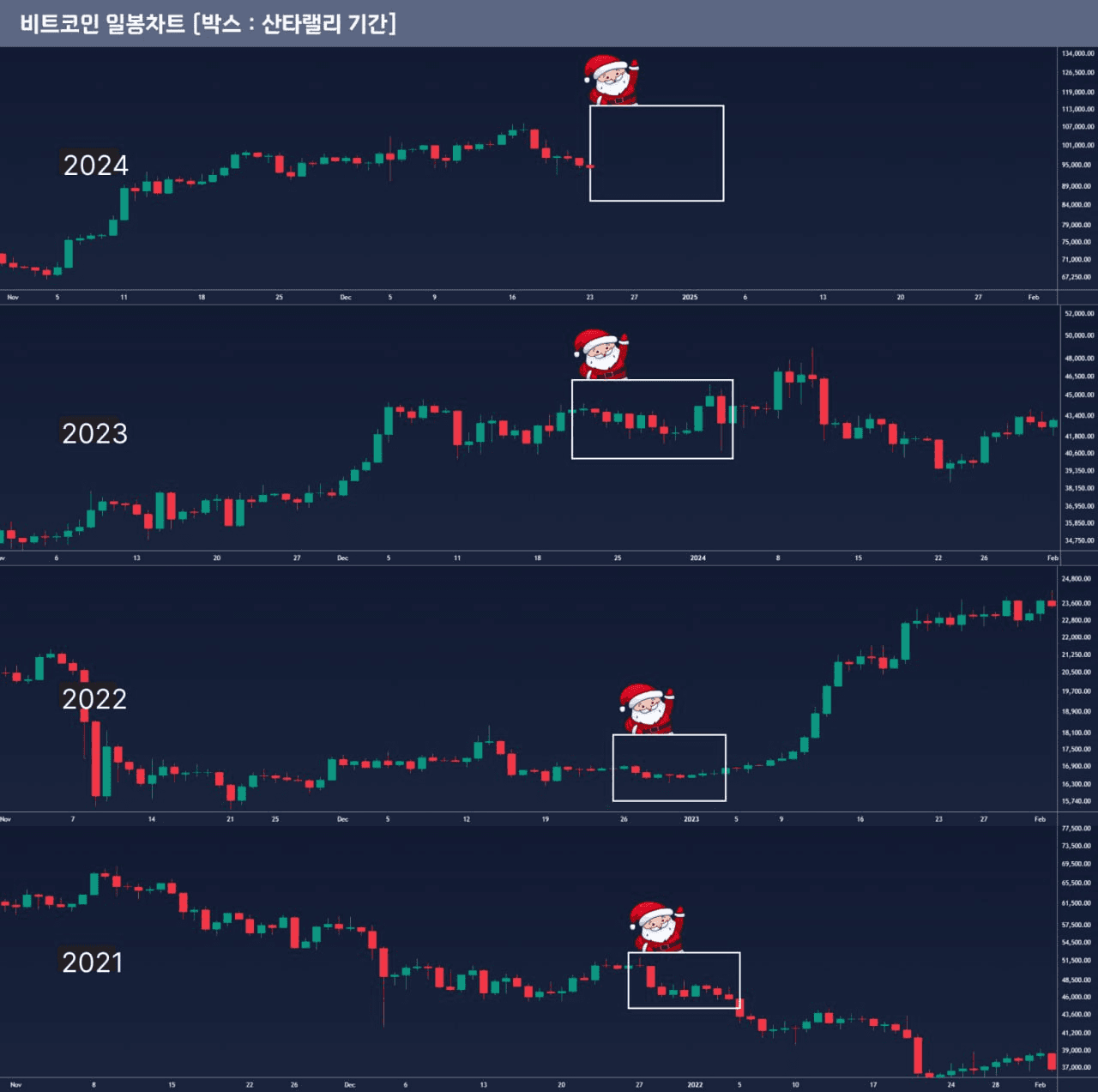Screen dimensions: 1098x1092
Task: Click the large '2024' year label
Action: click(95, 165)
